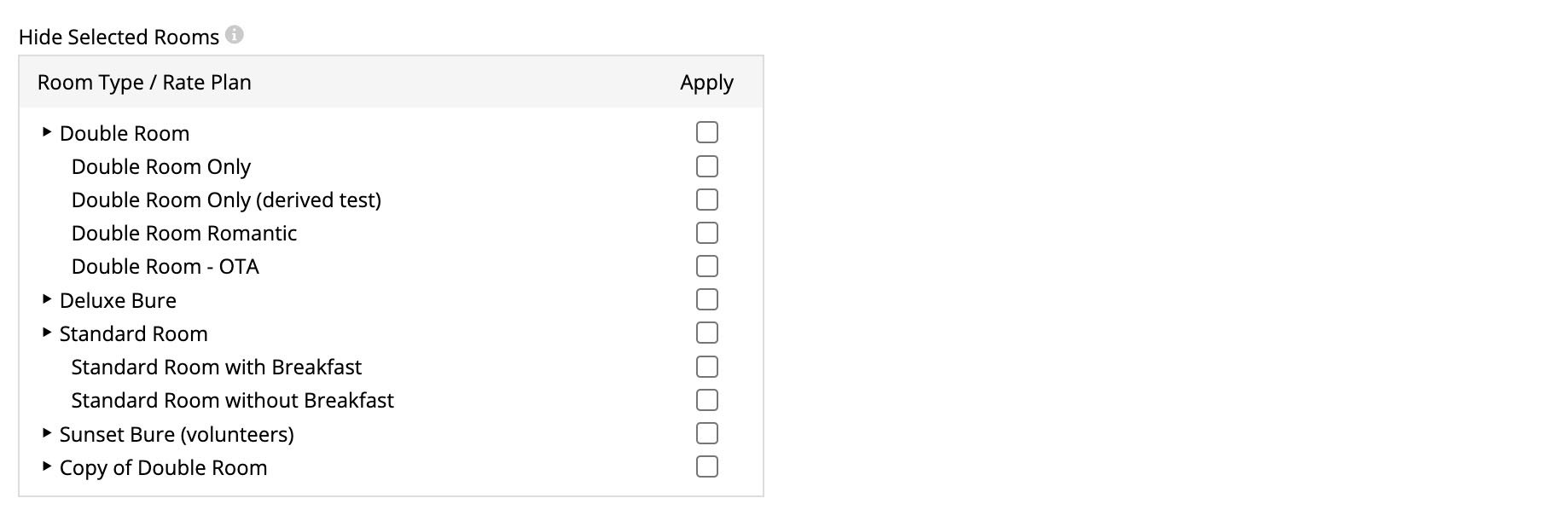Screen dimensions: 1568x527
Task: Check Apply for Standard Room with Breakfast
Action: 706,367
